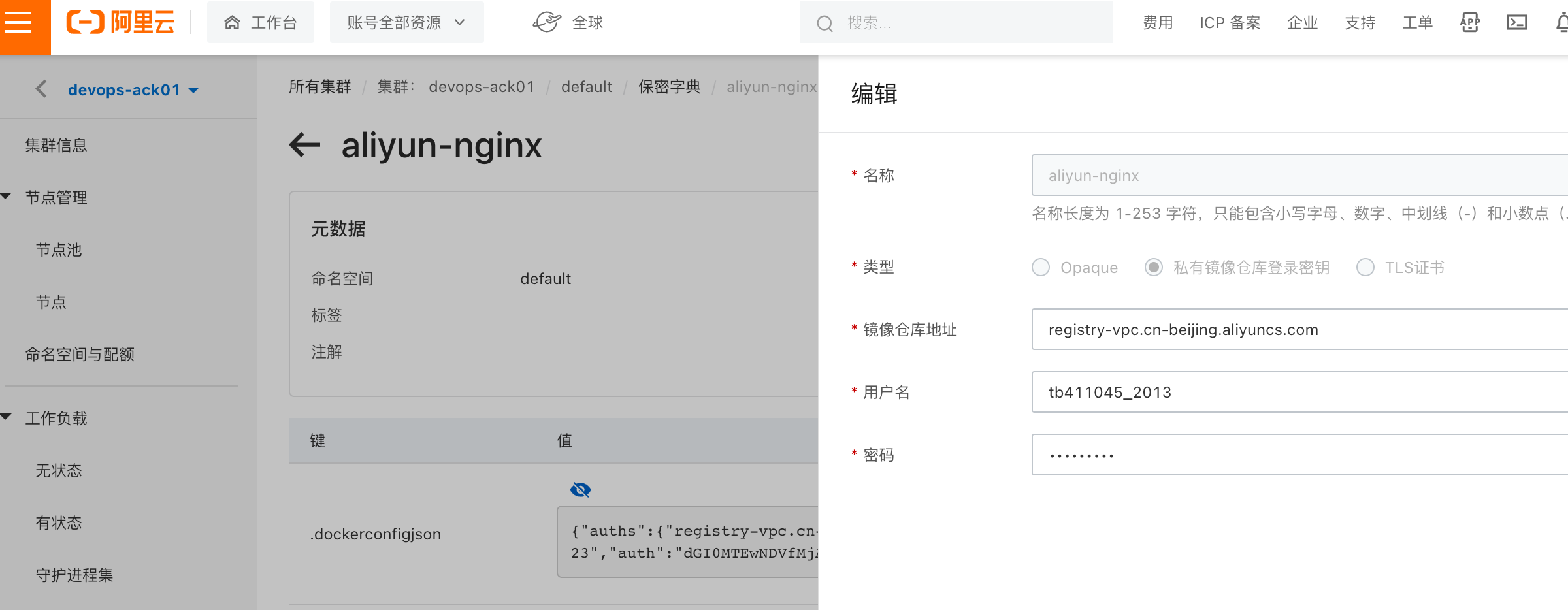Click the Alibaba Cloud logo
1568x610 pixels.
(121, 23)
